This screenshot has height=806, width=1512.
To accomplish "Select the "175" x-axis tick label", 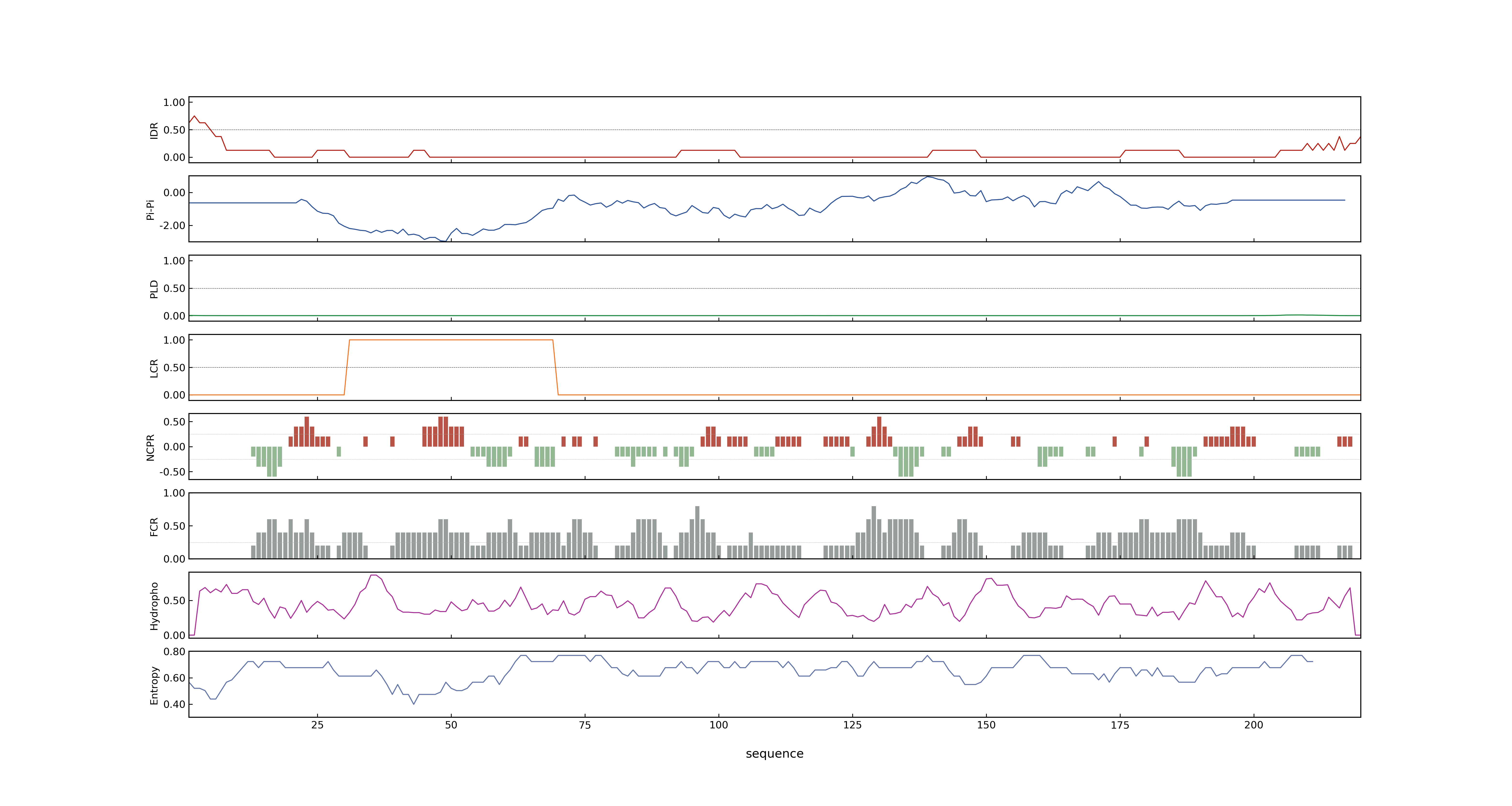I will tap(1120, 725).
